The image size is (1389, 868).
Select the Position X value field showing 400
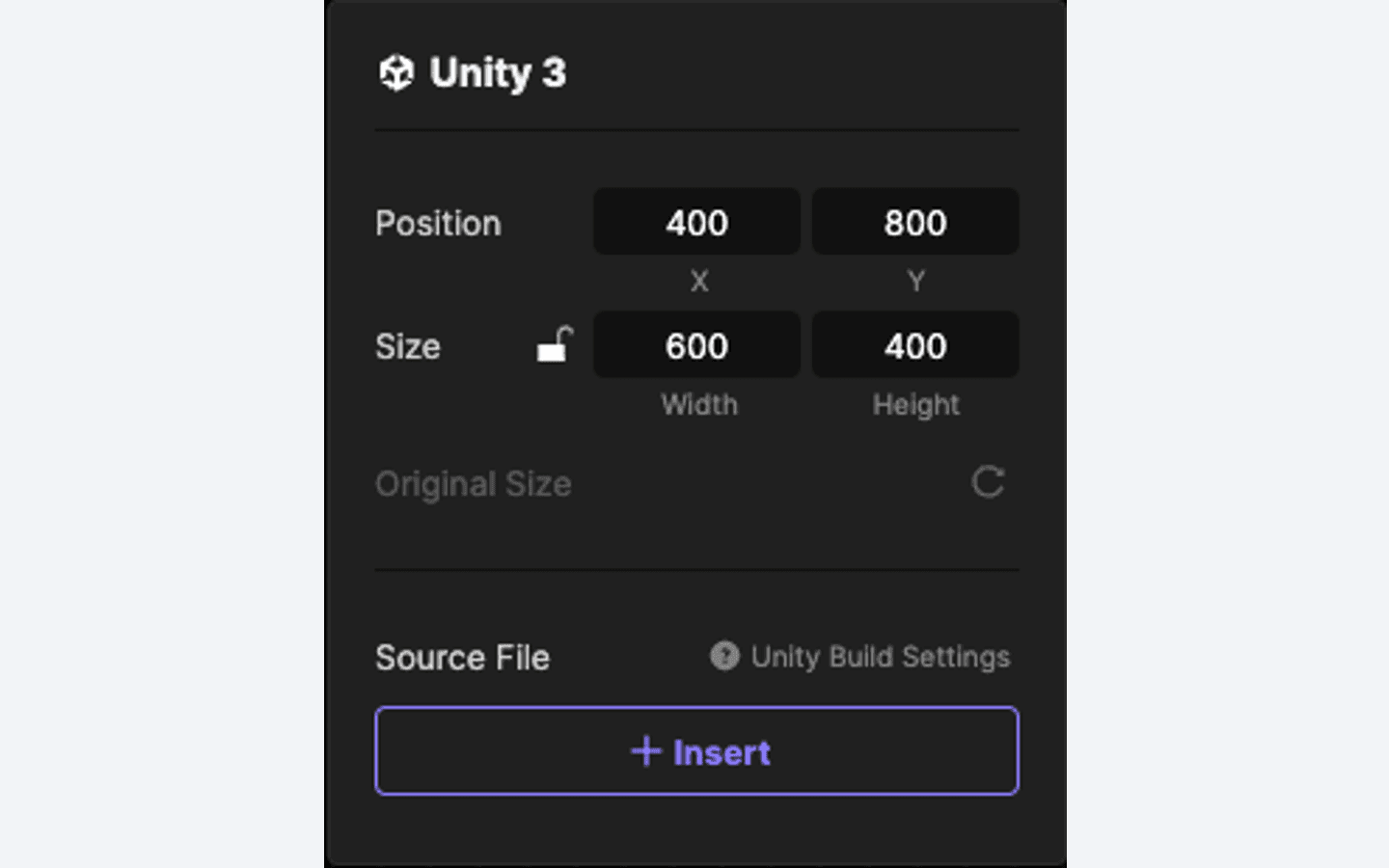(696, 222)
